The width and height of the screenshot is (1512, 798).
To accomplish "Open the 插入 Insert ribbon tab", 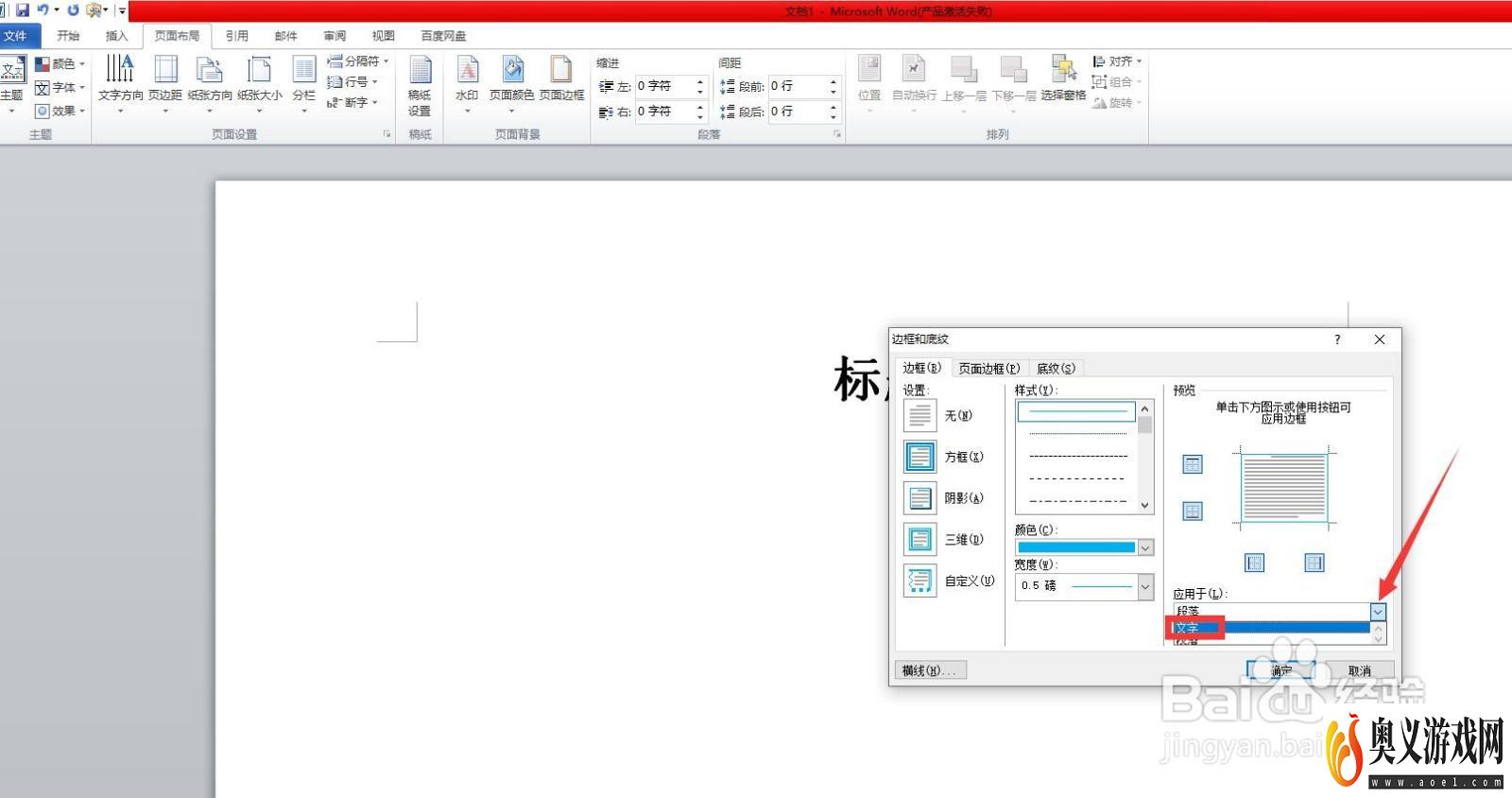I will pos(116,36).
